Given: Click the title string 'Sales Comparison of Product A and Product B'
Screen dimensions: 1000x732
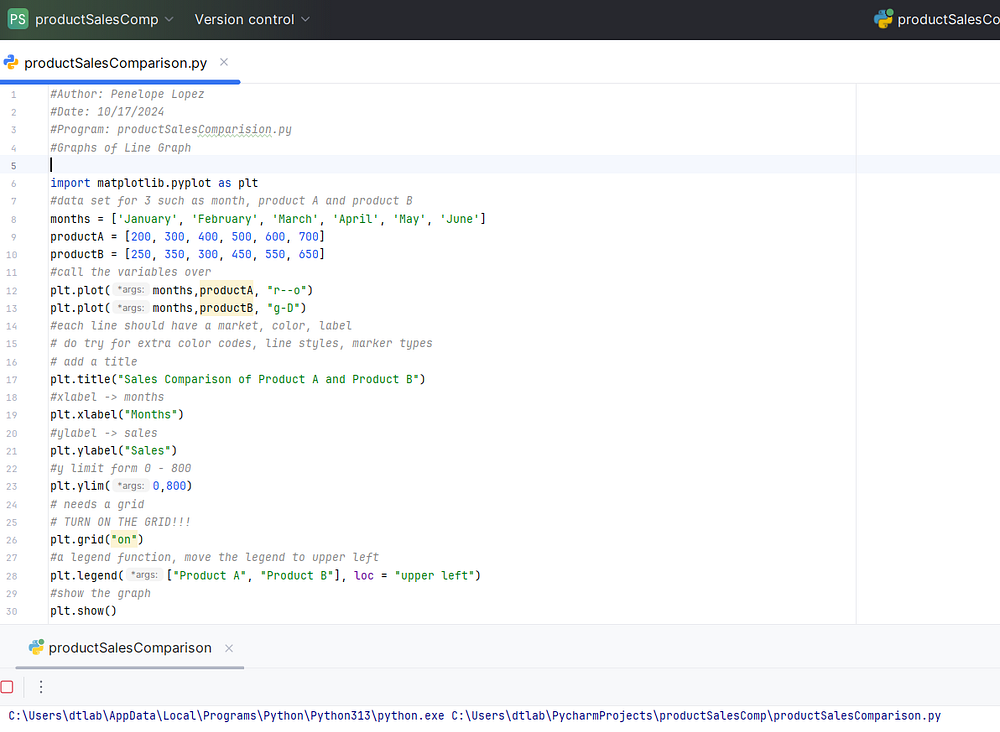Looking at the screenshot, I should (x=268, y=379).
